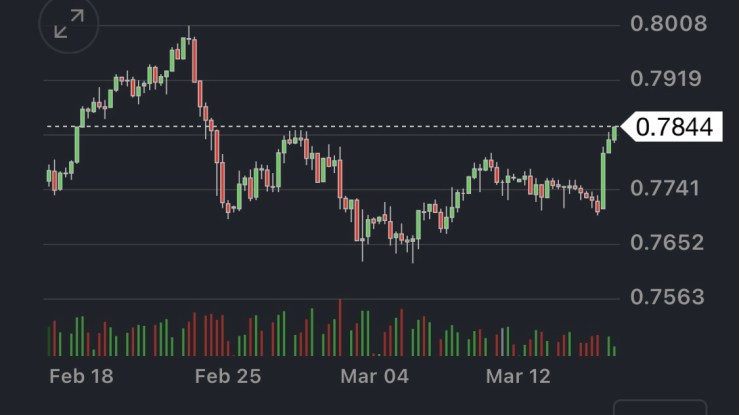This screenshot has width=739, height=415.
Task: Click the 0.7919 price axis label
Action: tap(669, 78)
